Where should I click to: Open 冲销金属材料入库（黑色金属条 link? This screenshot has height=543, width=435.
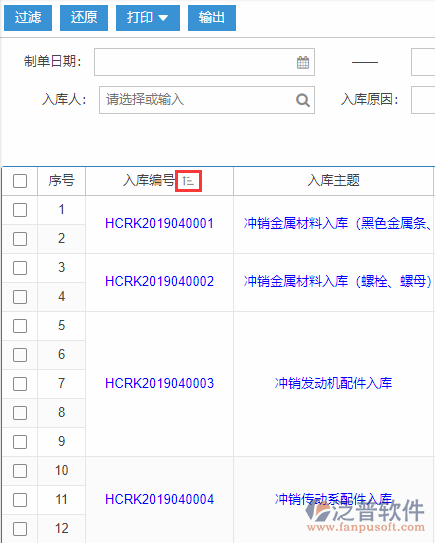pos(338,224)
